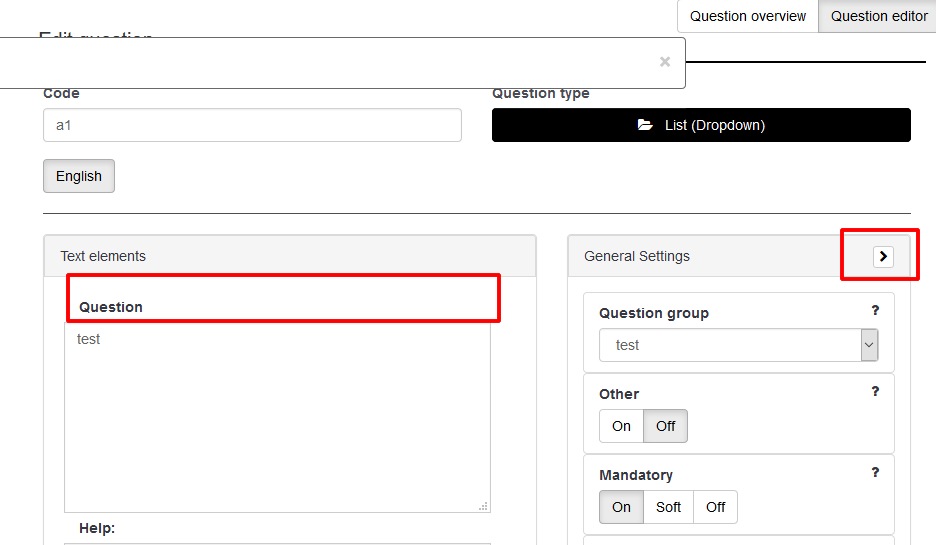The width and height of the screenshot is (936, 545).
Task: Set Mandatory to Soft
Action: (x=668, y=507)
